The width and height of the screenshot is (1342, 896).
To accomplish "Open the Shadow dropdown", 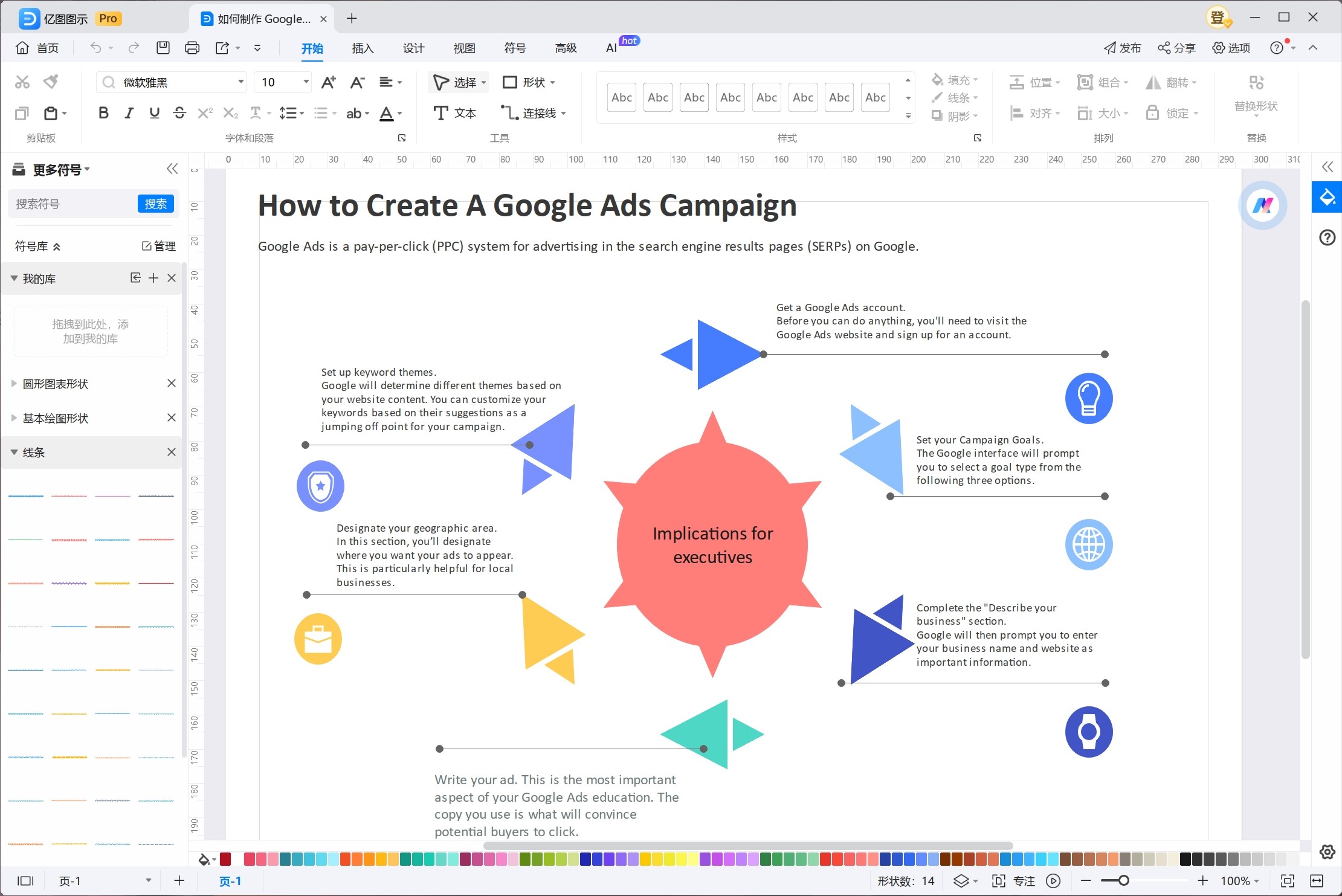I will [x=955, y=115].
